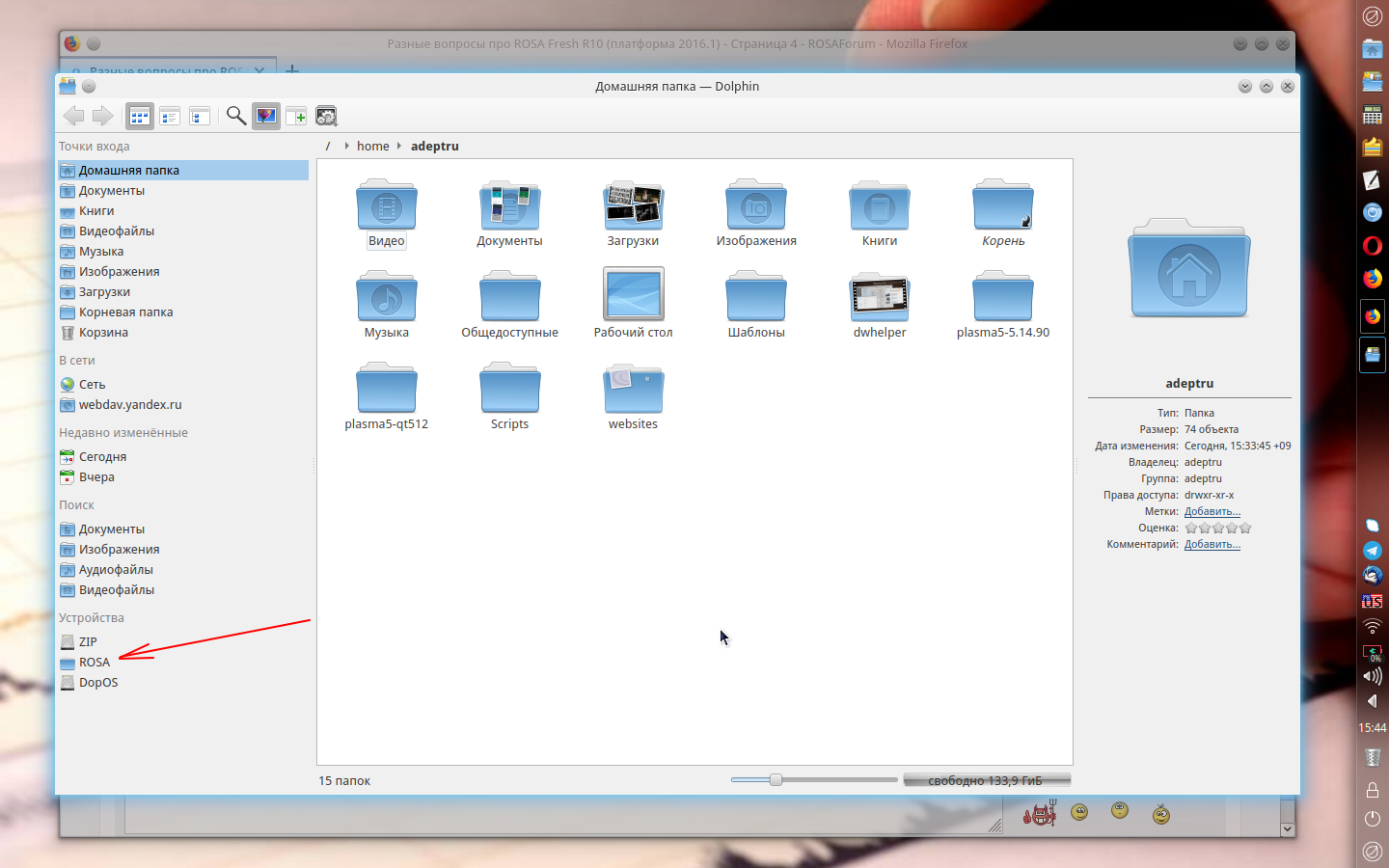The image size is (1389, 868).
Task: Open Корзина trash in sidebar
Action: point(103,333)
